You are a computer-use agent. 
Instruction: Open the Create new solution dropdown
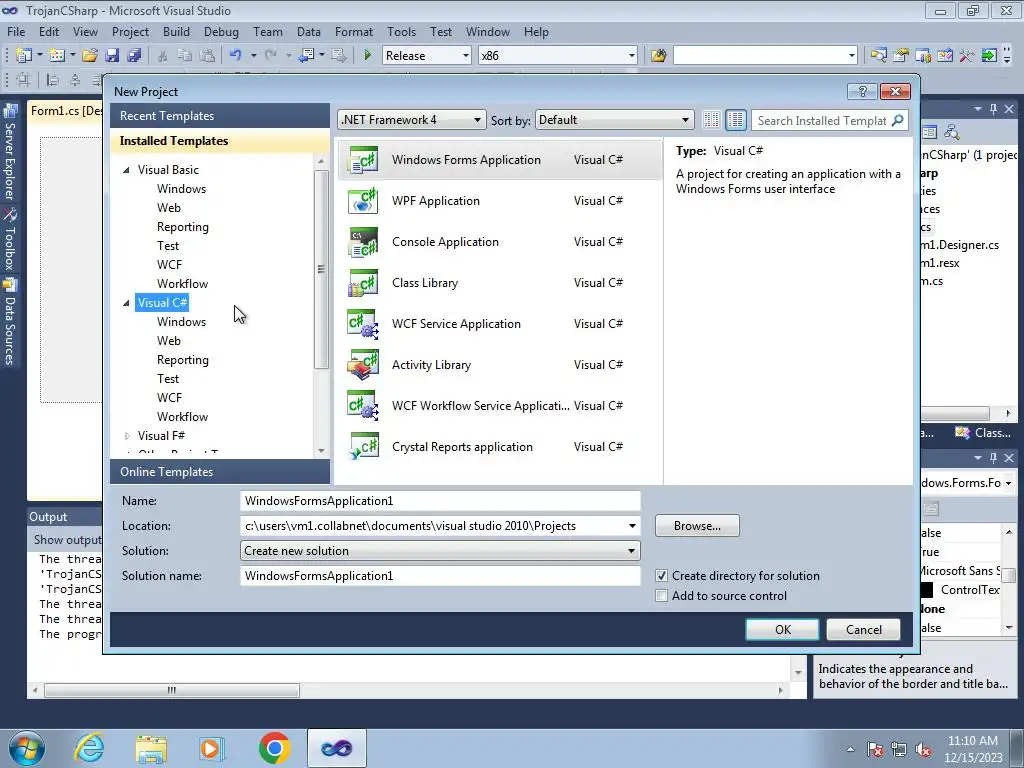coord(440,551)
